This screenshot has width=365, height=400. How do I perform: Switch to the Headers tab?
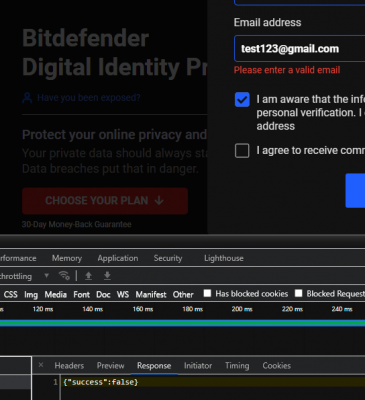69,366
